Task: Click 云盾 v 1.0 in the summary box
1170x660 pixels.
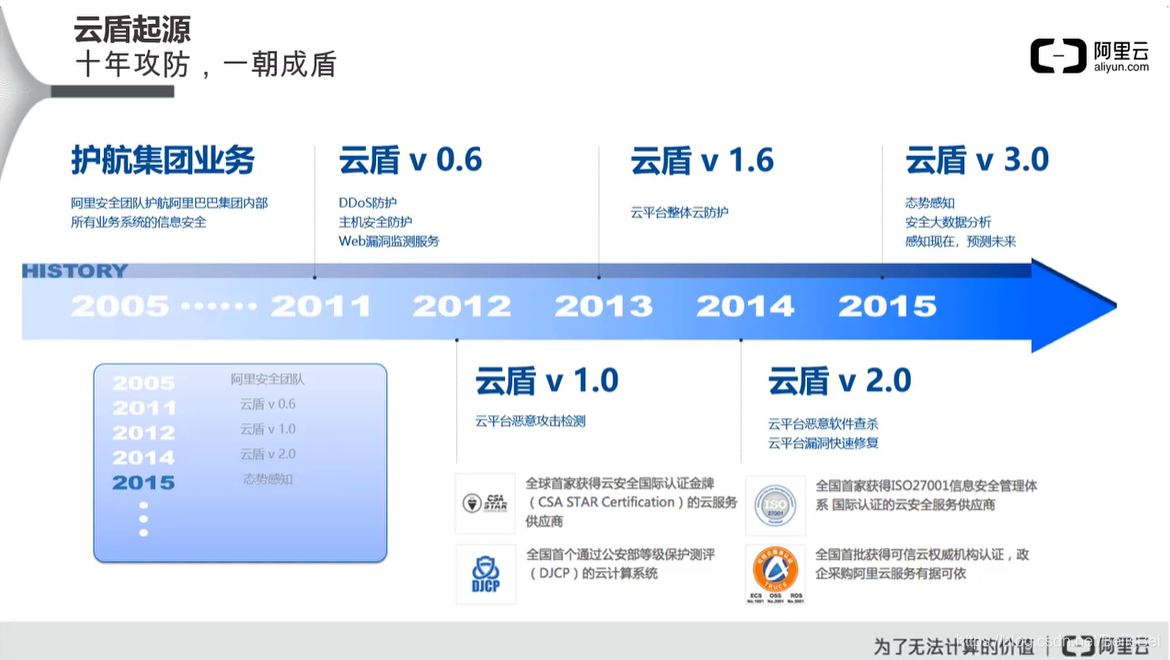Action: pyautogui.click(x=267, y=430)
